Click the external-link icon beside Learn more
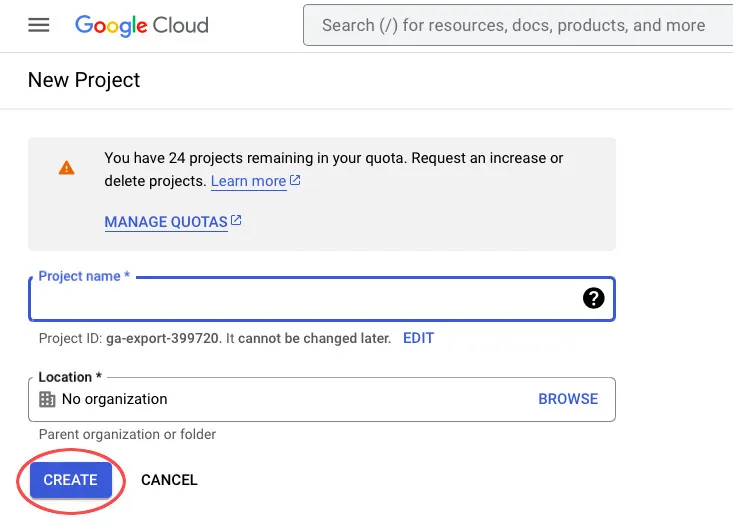 [296, 181]
